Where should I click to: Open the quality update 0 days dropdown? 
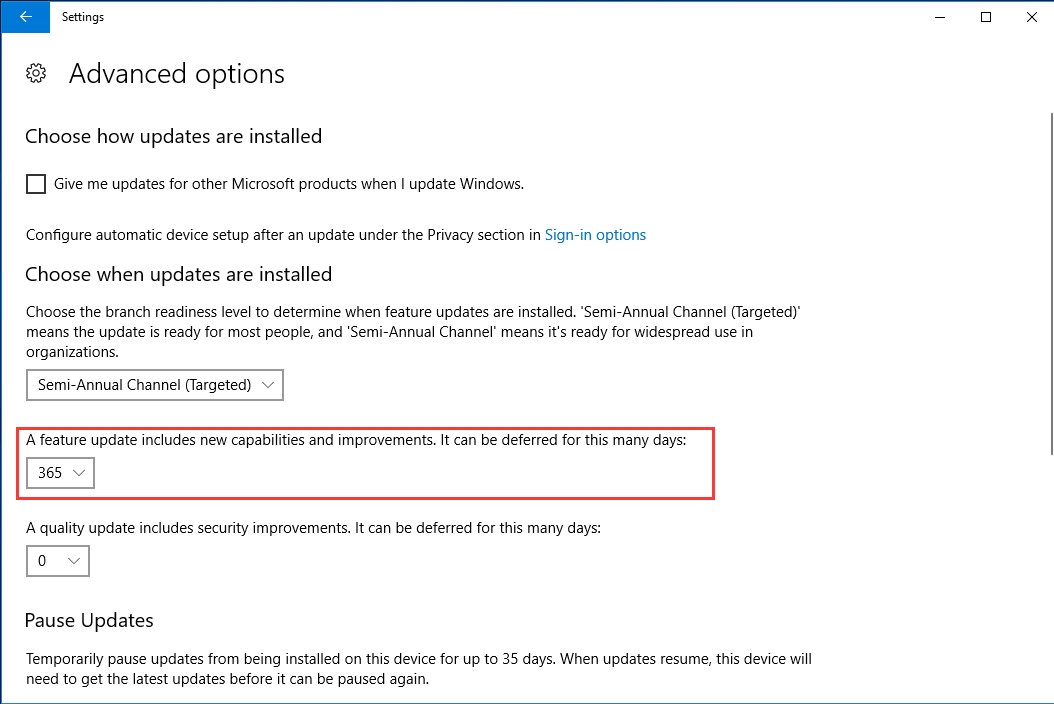pyautogui.click(x=58, y=561)
